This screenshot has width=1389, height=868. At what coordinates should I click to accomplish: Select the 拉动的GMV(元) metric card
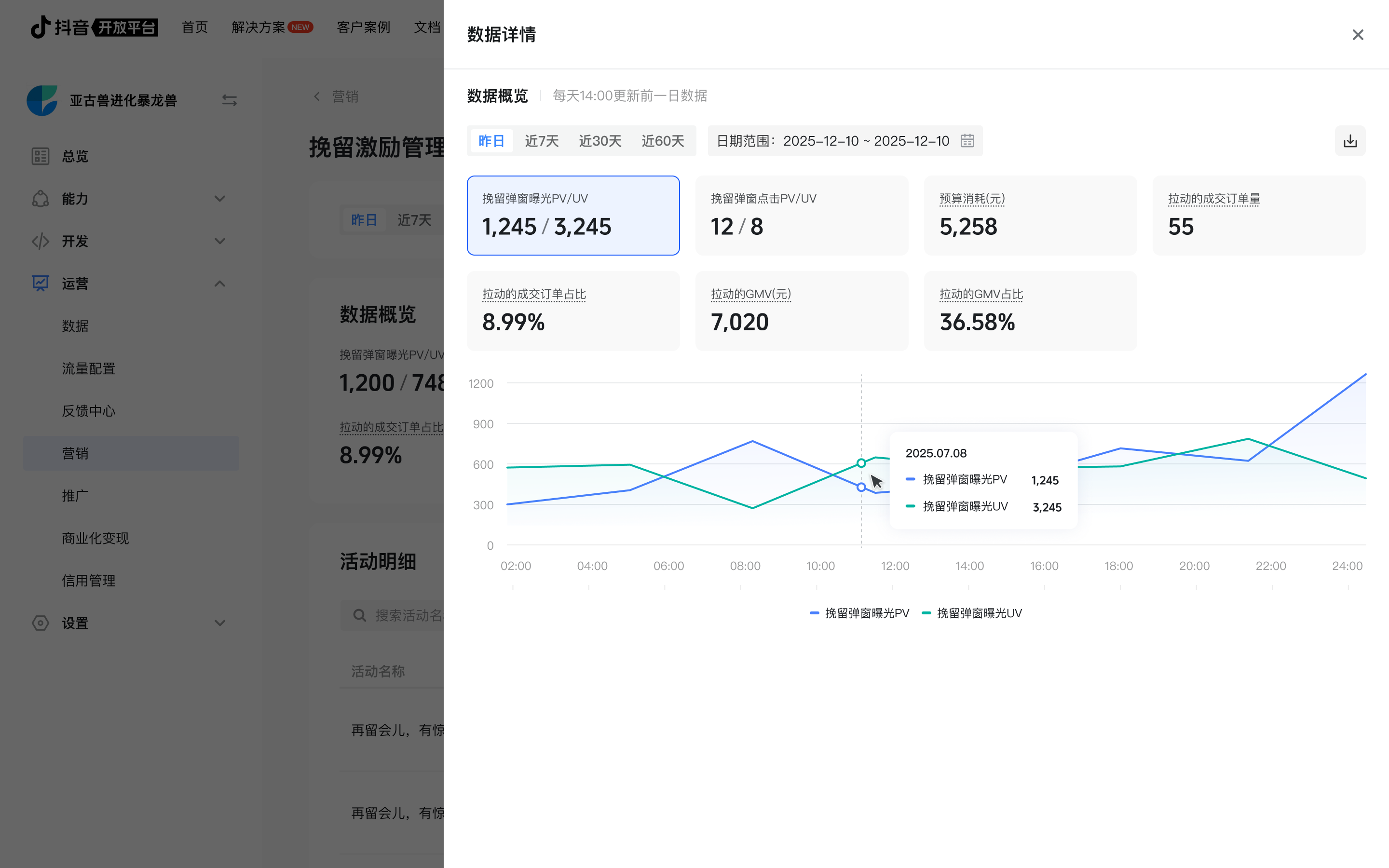tap(801, 311)
